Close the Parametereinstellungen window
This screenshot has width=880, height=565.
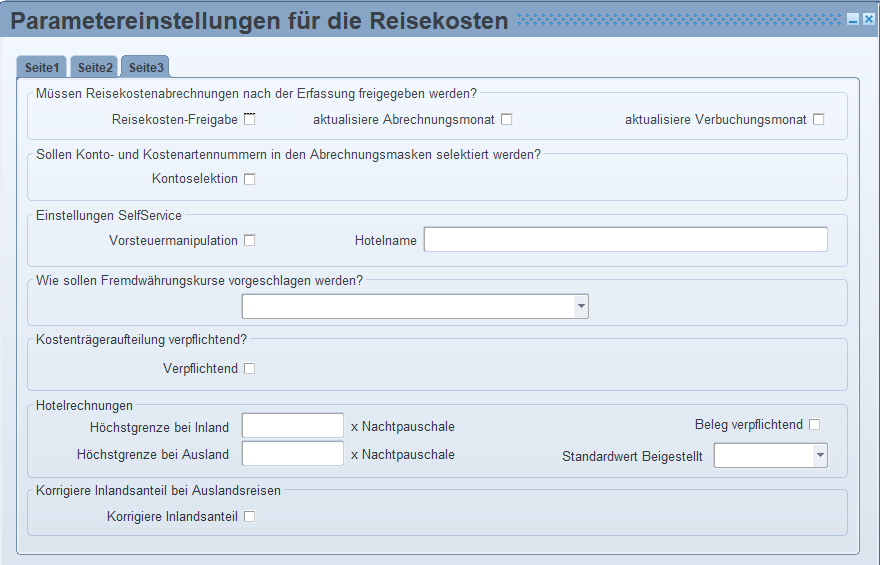coord(868,20)
